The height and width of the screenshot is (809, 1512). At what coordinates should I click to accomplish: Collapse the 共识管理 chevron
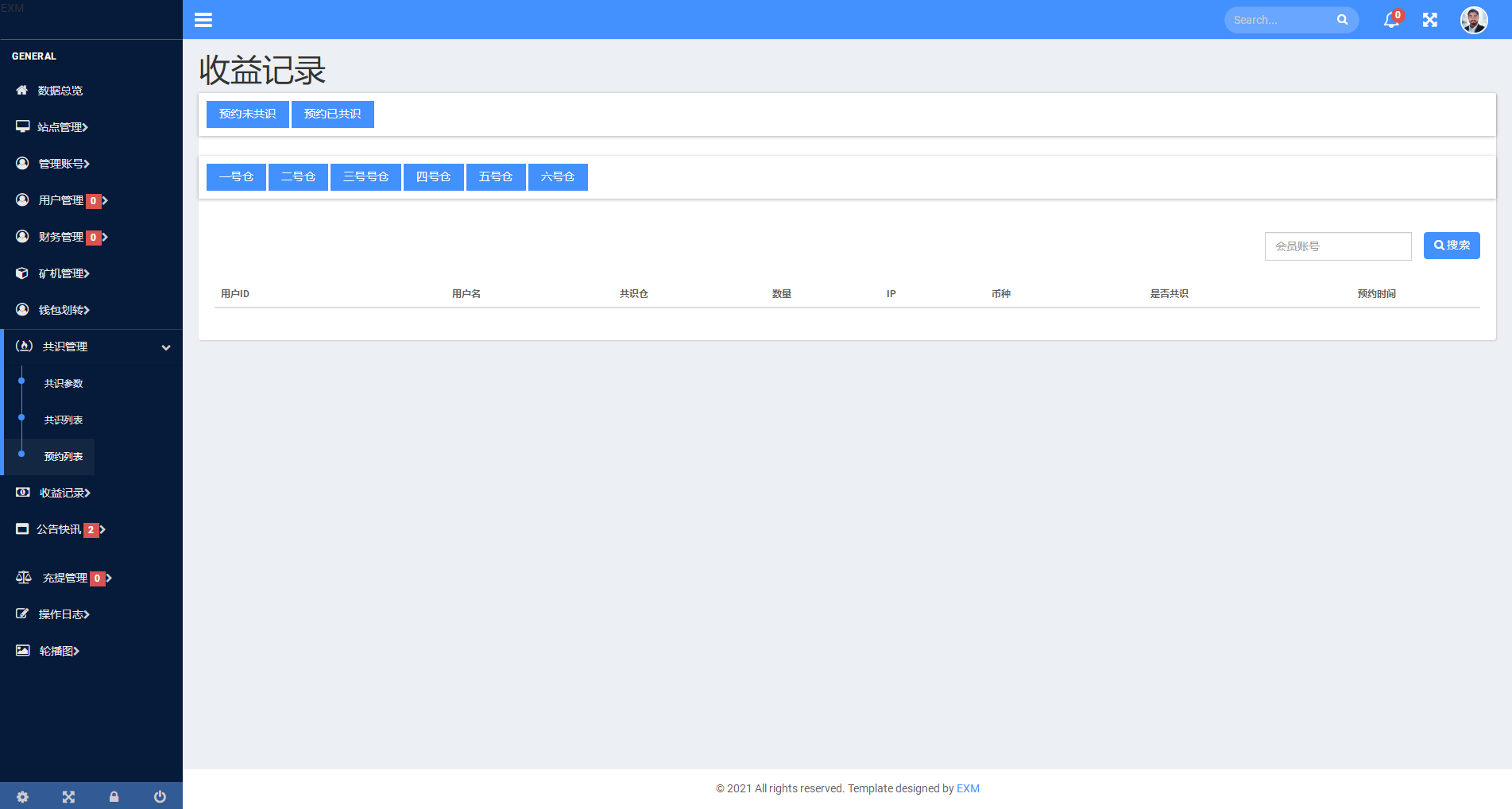166,347
